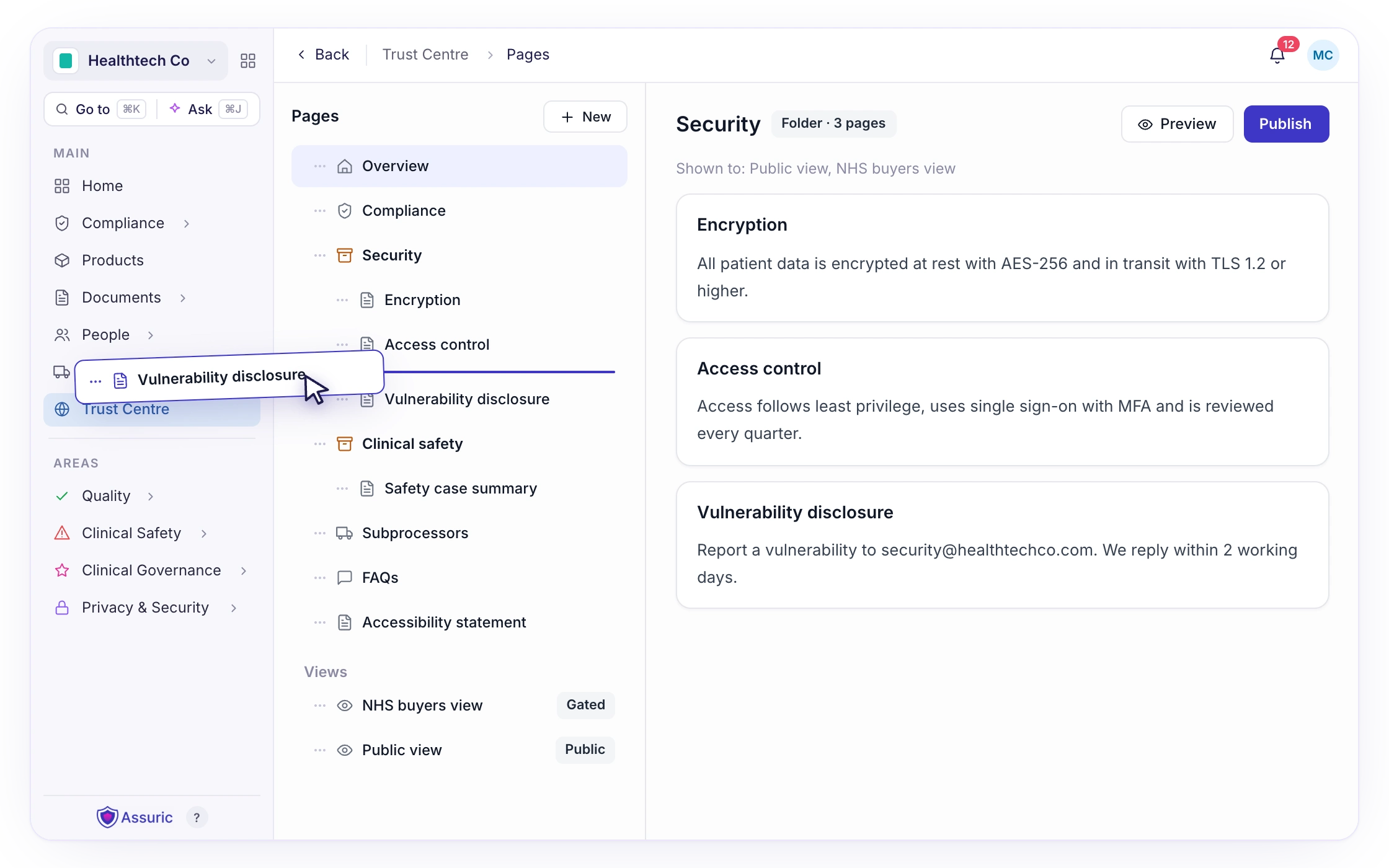Open options dots for Public view

coord(320,750)
